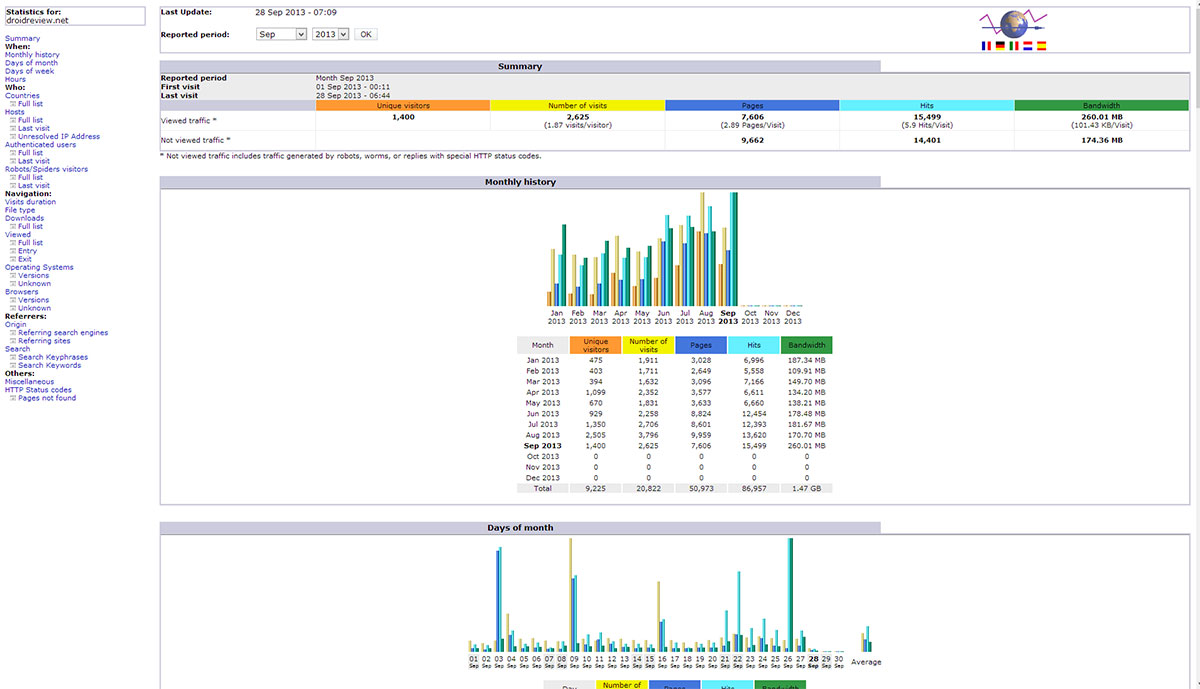
Task: Open the year dropdown showing 2013
Action: pyautogui.click(x=330, y=34)
